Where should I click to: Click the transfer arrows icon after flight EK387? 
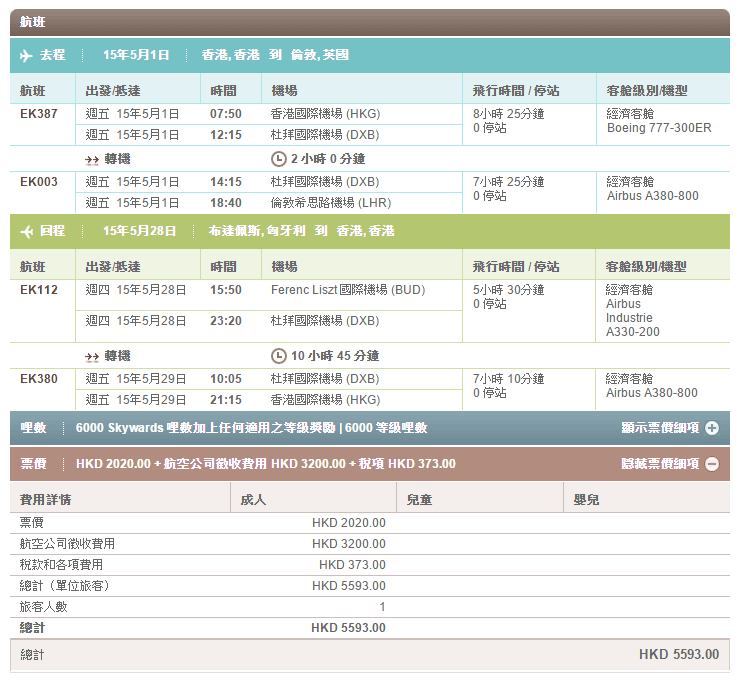[92, 159]
